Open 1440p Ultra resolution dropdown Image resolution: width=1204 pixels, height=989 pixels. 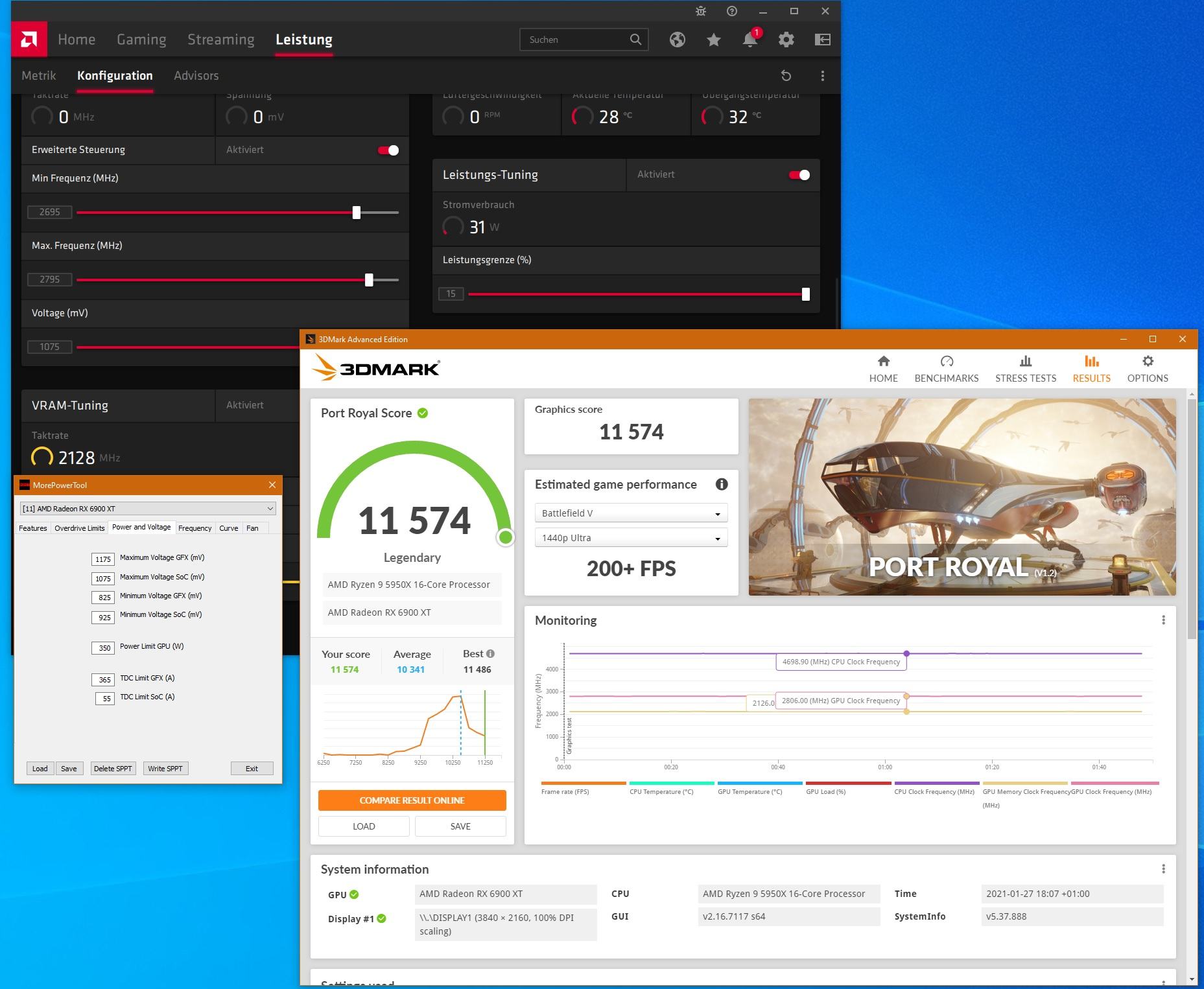pos(631,538)
